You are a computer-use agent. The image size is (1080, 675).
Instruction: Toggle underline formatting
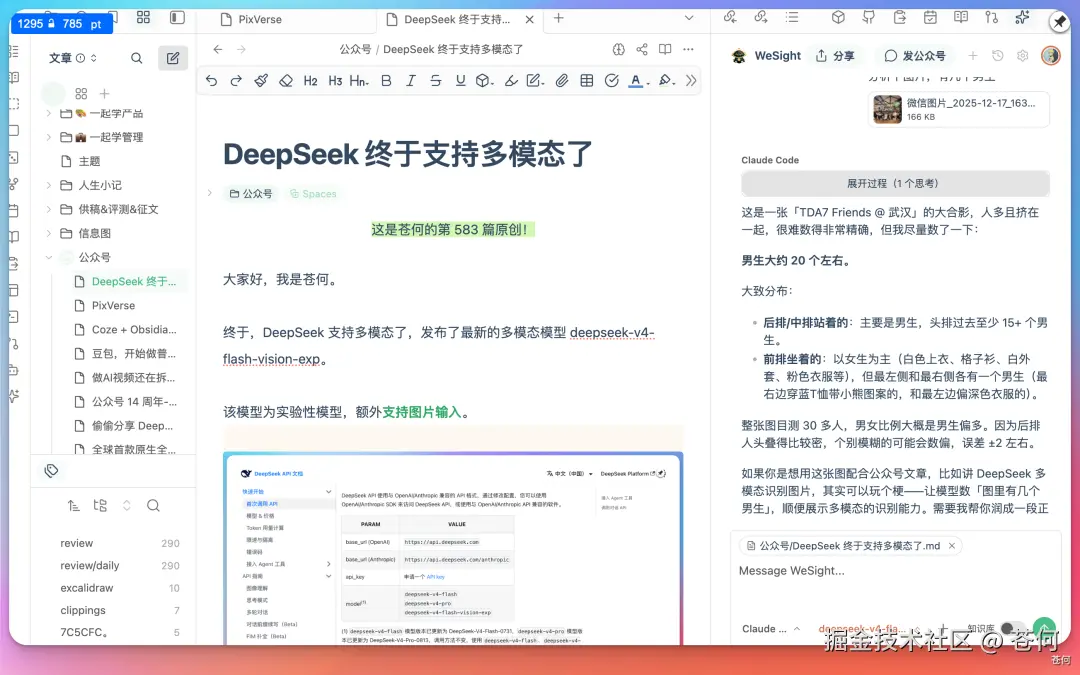click(461, 81)
